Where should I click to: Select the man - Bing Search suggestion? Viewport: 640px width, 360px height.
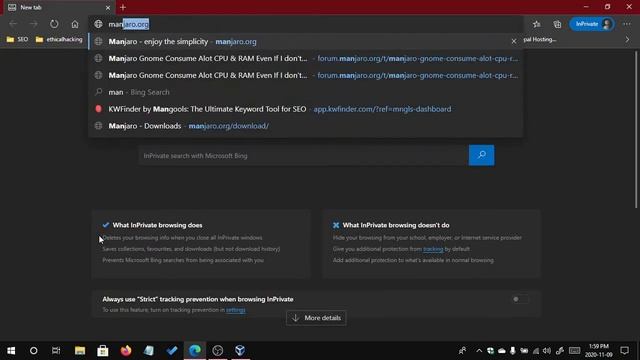[x=305, y=92]
